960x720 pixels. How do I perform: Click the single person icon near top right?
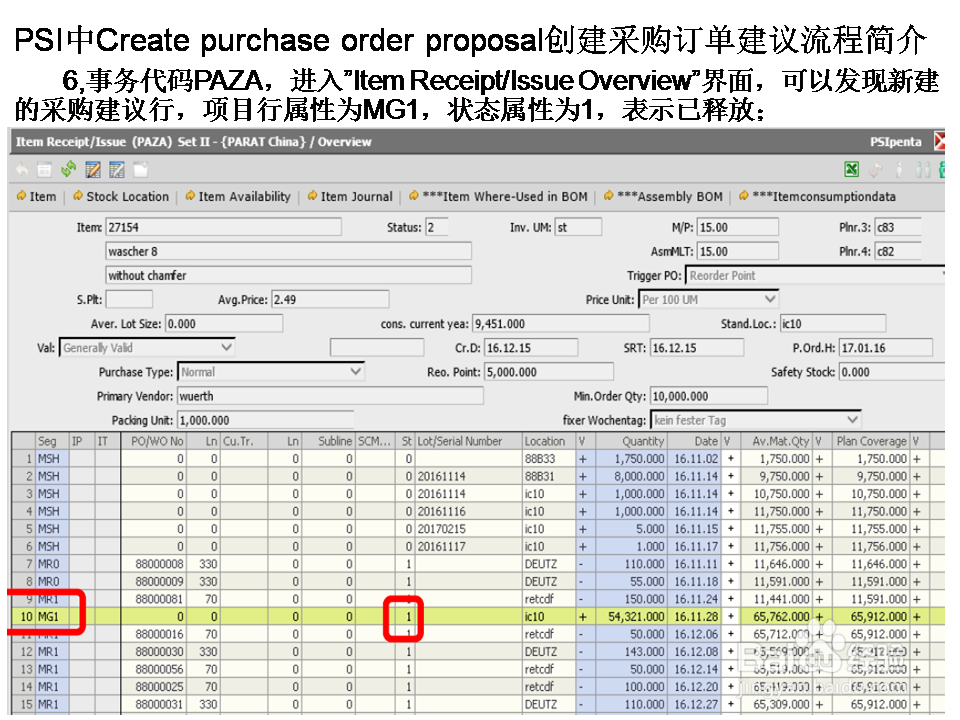pyautogui.click(x=898, y=170)
